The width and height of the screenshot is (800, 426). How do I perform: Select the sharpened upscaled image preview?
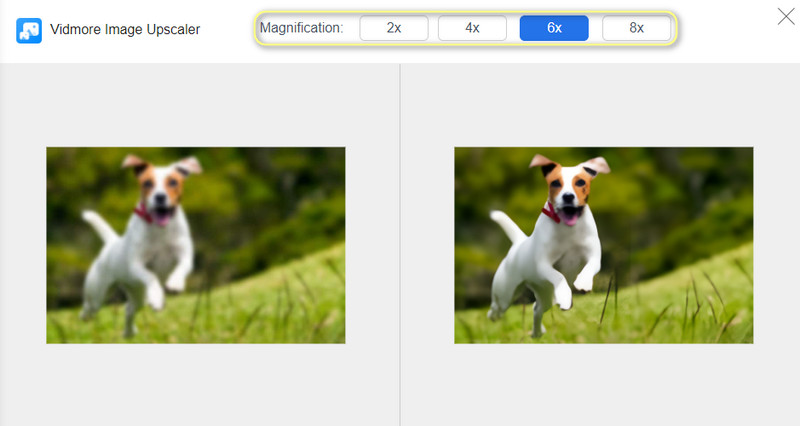pyautogui.click(x=604, y=245)
